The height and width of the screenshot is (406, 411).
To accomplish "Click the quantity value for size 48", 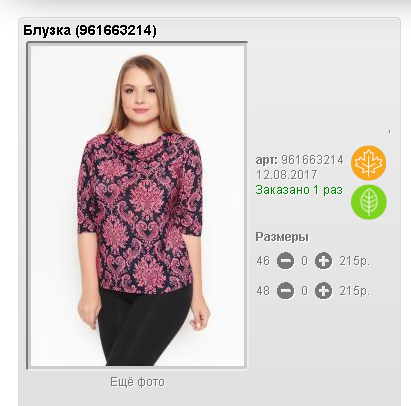I will tap(304, 291).
